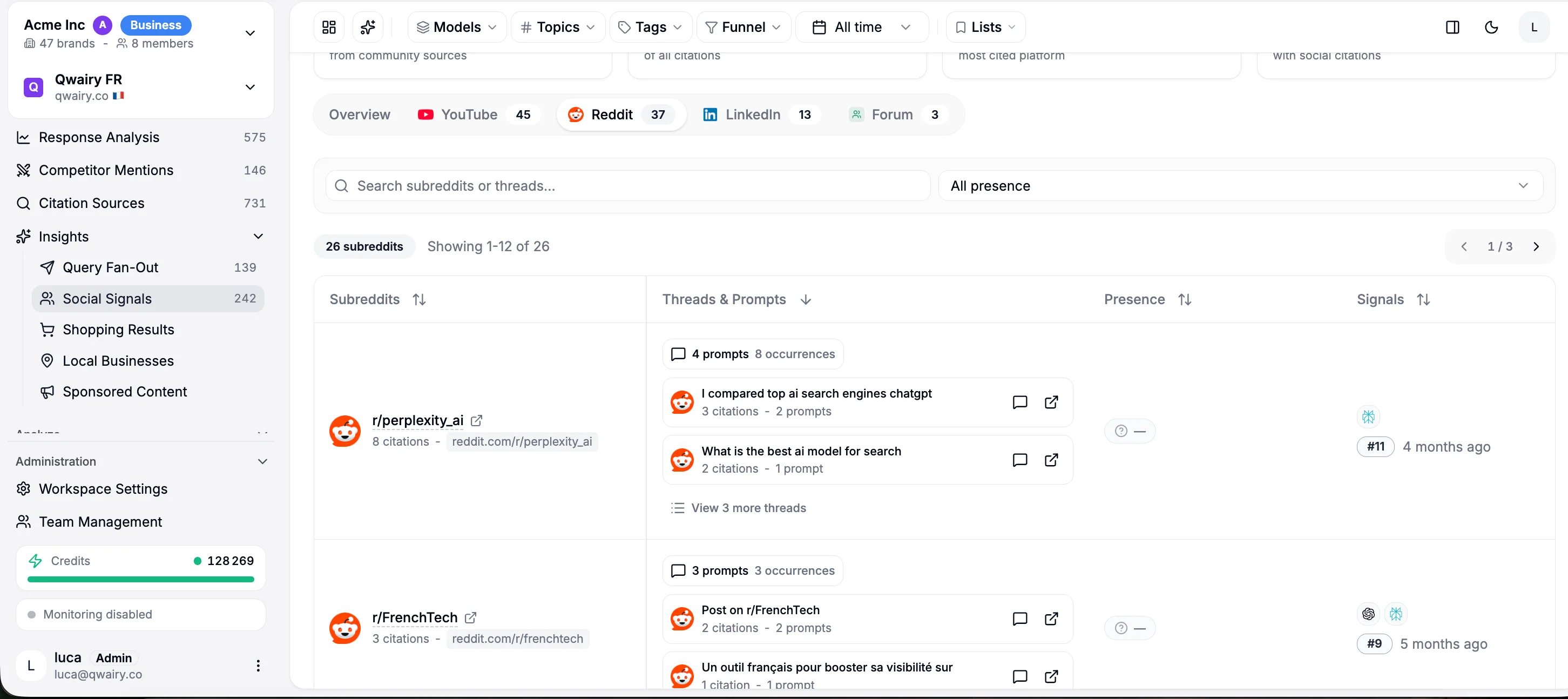Open r/FrenchTech subreddit link

click(415, 618)
